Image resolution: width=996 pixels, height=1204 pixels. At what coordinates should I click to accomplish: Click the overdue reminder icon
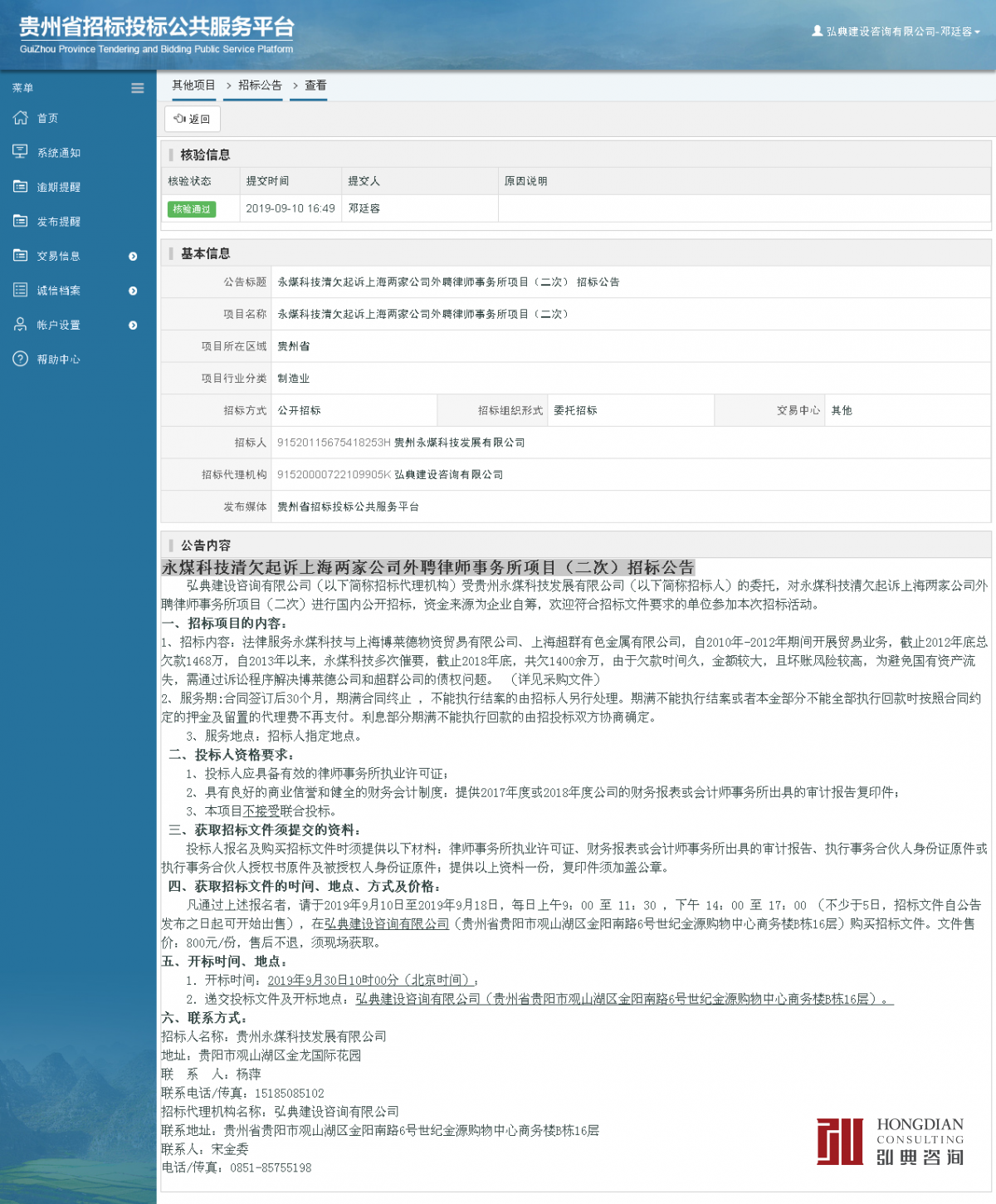(x=21, y=187)
